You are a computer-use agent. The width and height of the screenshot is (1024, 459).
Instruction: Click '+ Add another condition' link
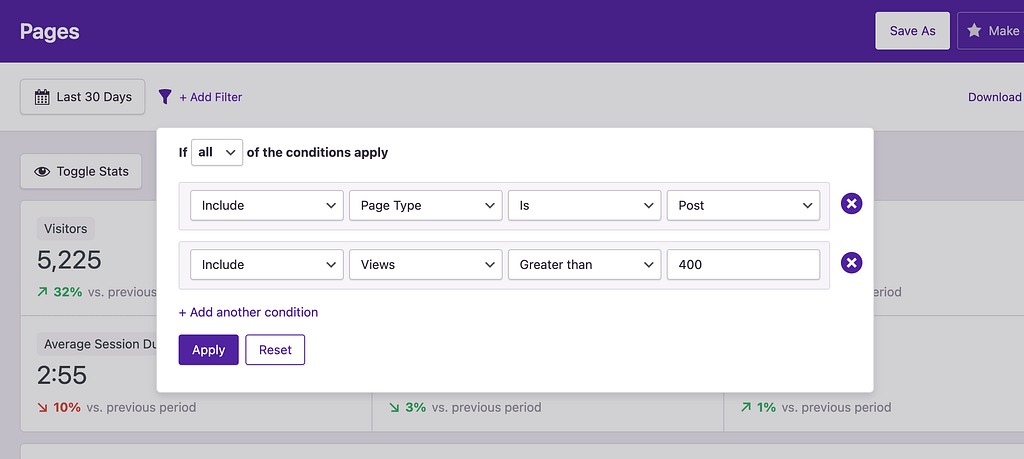pos(248,312)
